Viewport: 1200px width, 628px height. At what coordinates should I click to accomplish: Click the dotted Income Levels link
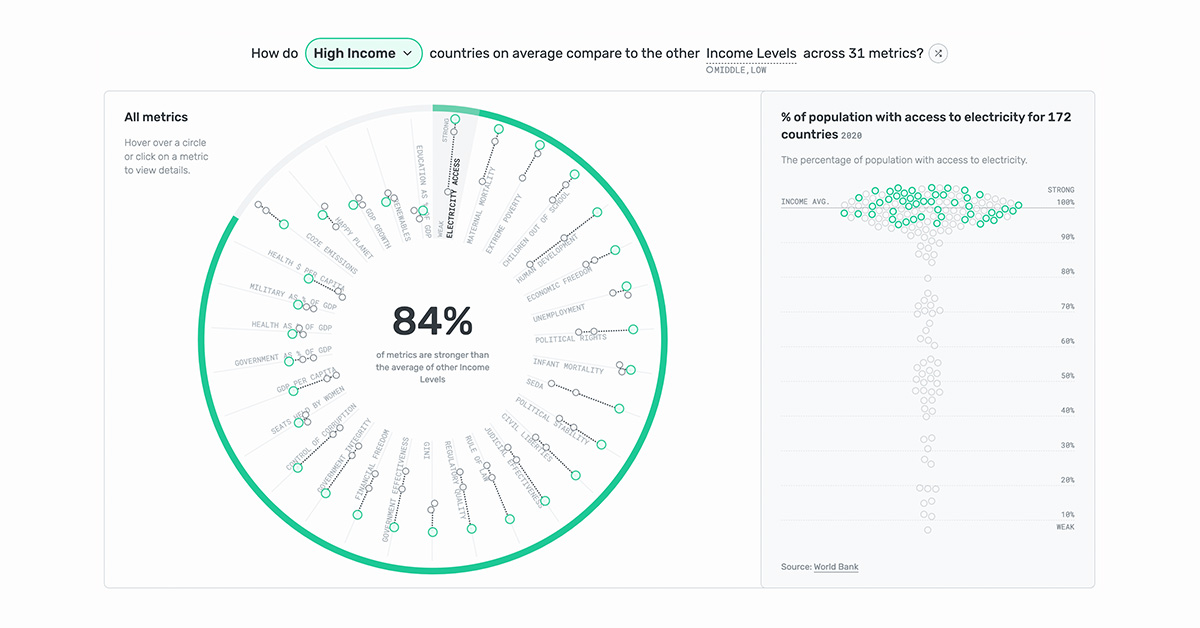(751, 53)
